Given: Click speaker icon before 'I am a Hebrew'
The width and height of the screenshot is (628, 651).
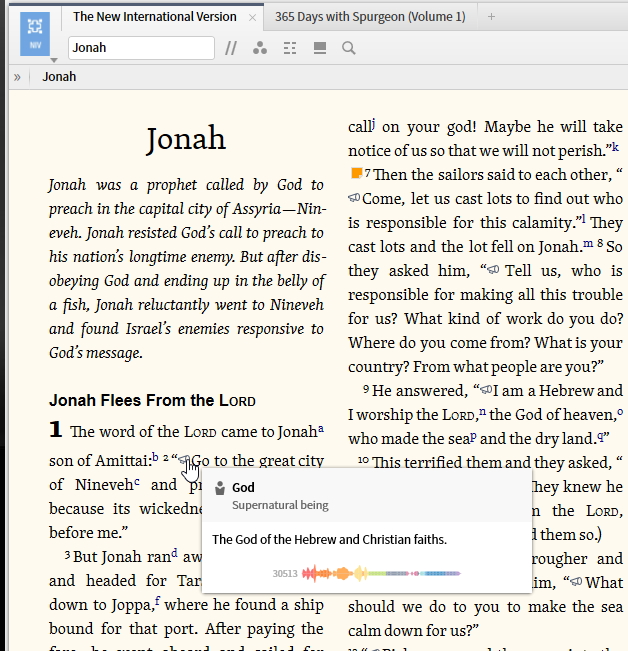Looking at the screenshot, I should (486, 389).
